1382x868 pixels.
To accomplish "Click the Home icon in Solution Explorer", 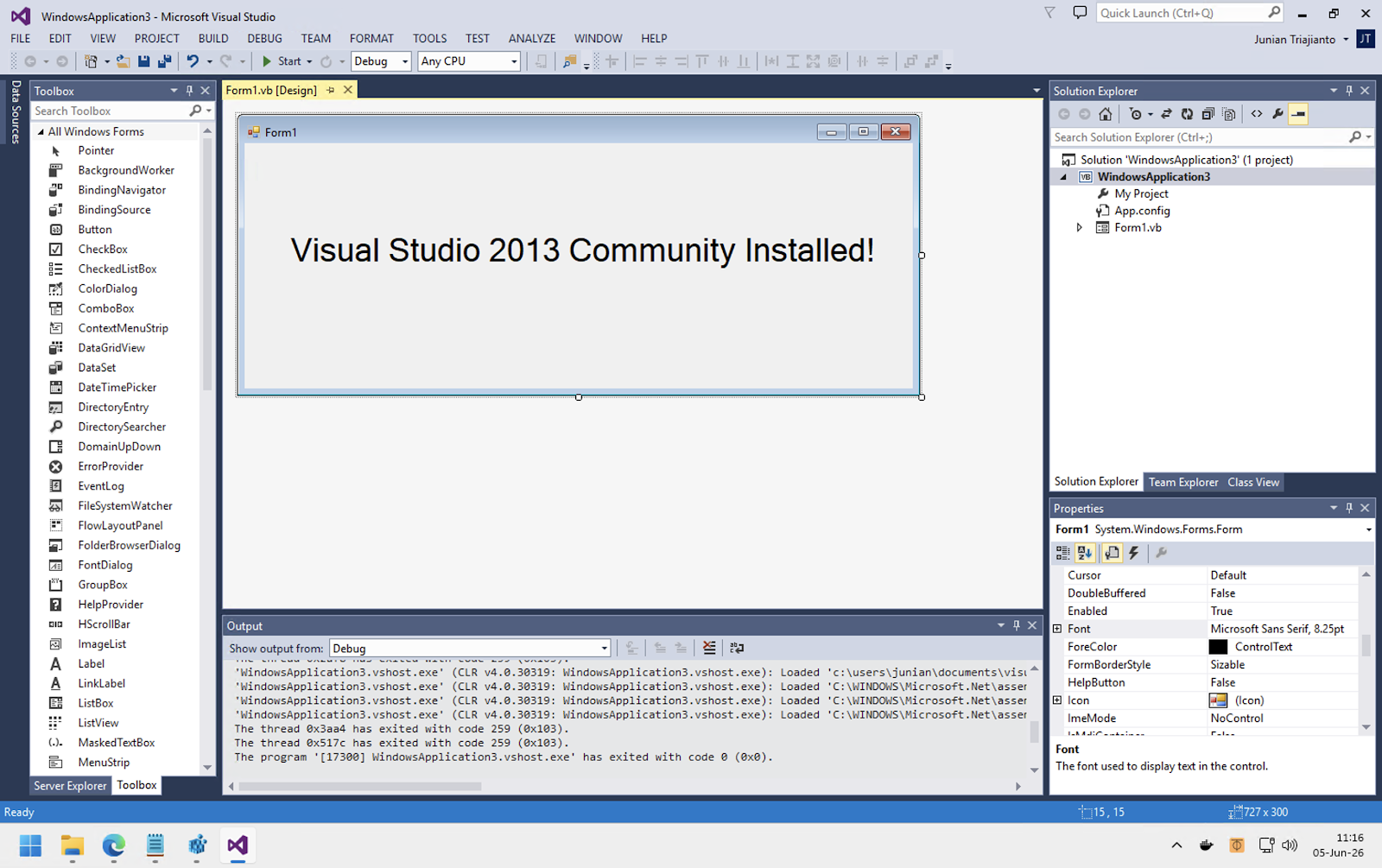I will (1106, 114).
